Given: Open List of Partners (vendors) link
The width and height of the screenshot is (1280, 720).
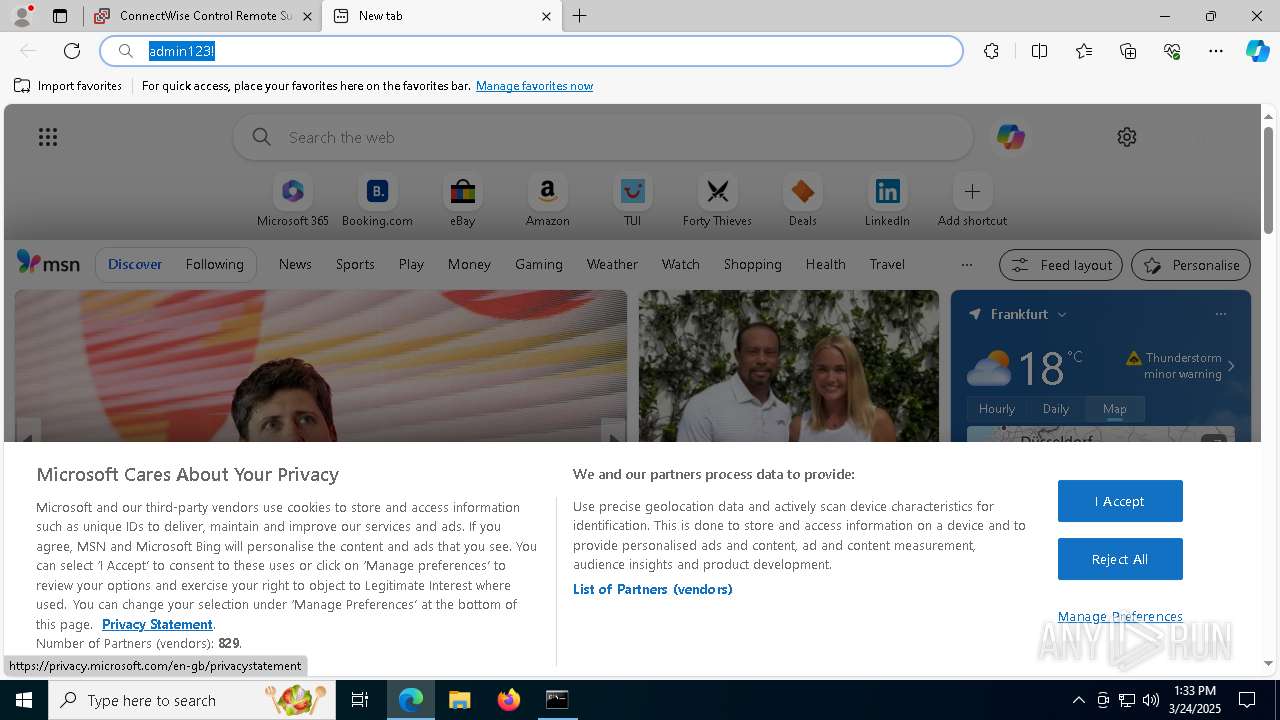Looking at the screenshot, I should 653,589.
